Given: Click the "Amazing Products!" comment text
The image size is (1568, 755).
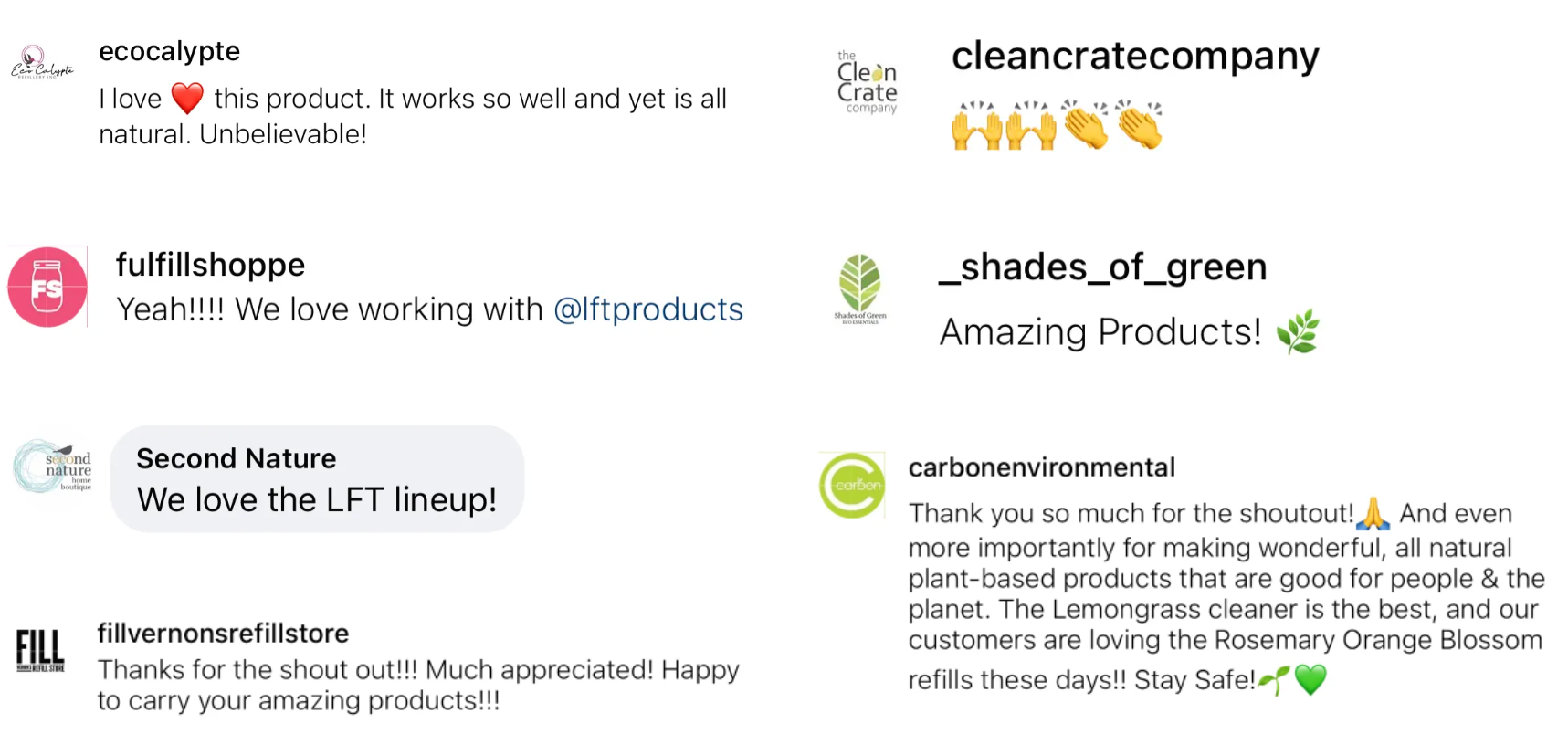Looking at the screenshot, I should pos(1100,332).
